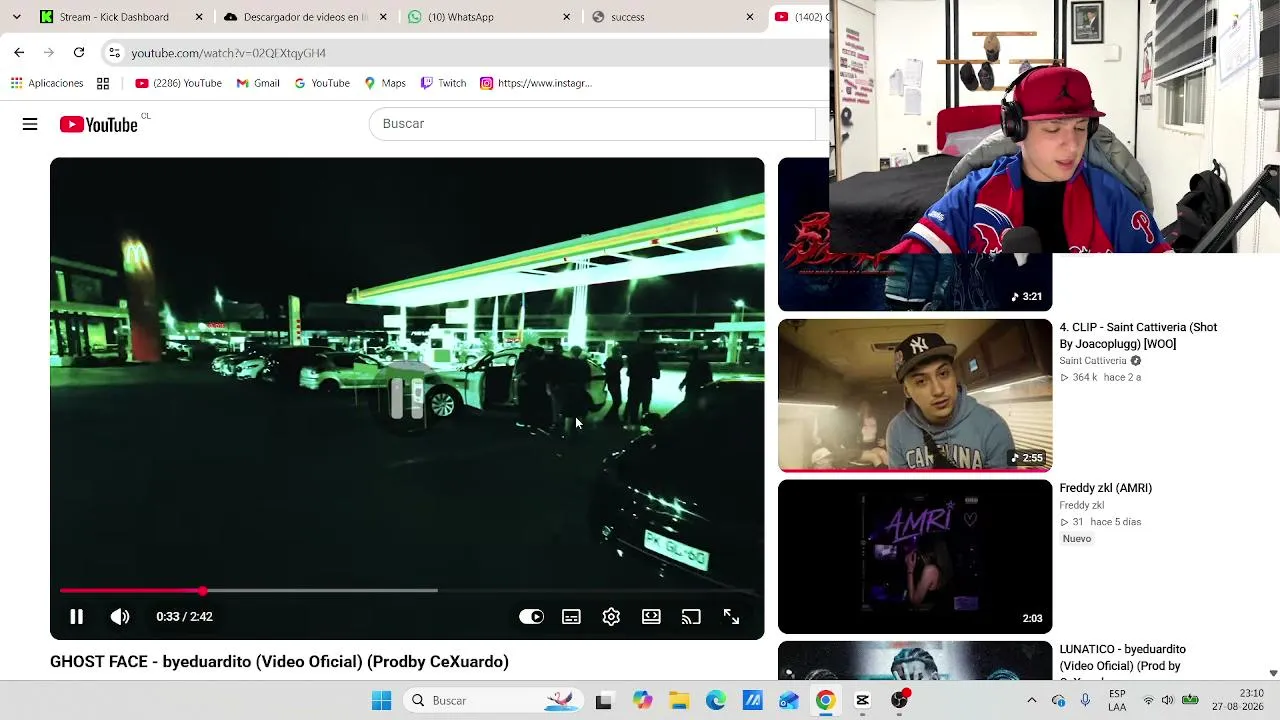Viewport: 1280px width, 720px height.
Task: Open the Freddy zkl (AMRI) video thumbnail
Action: point(915,557)
